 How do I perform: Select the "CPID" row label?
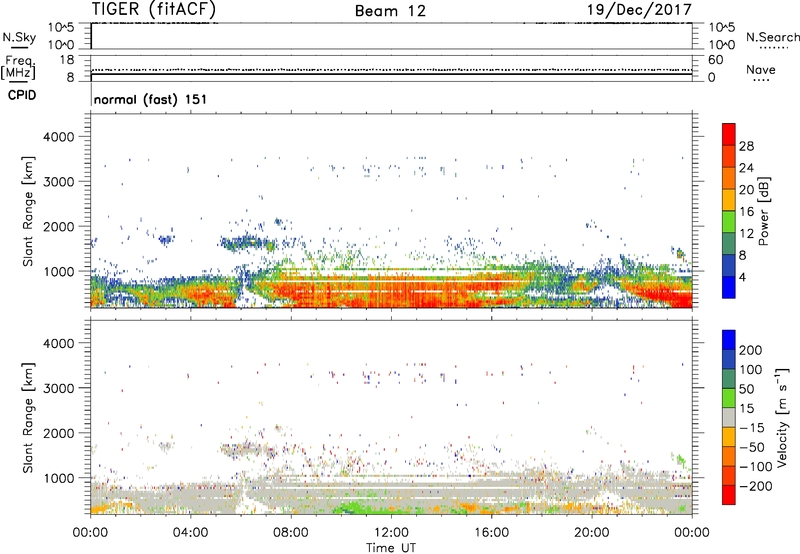(x=22, y=95)
